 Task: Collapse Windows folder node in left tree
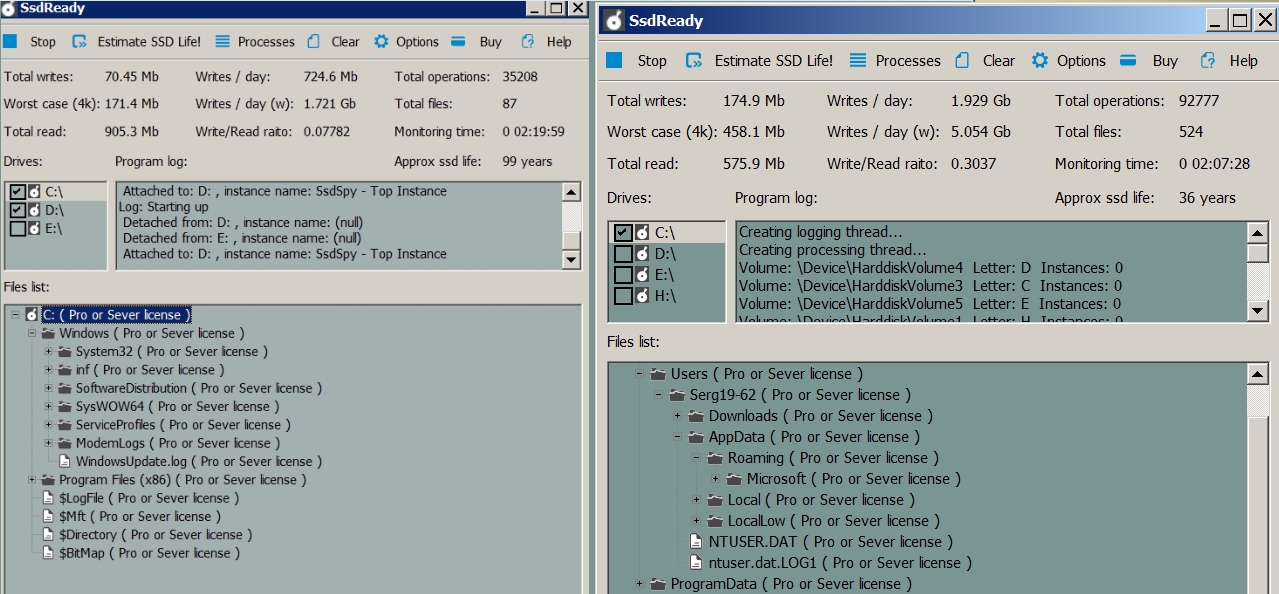click(x=31, y=333)
